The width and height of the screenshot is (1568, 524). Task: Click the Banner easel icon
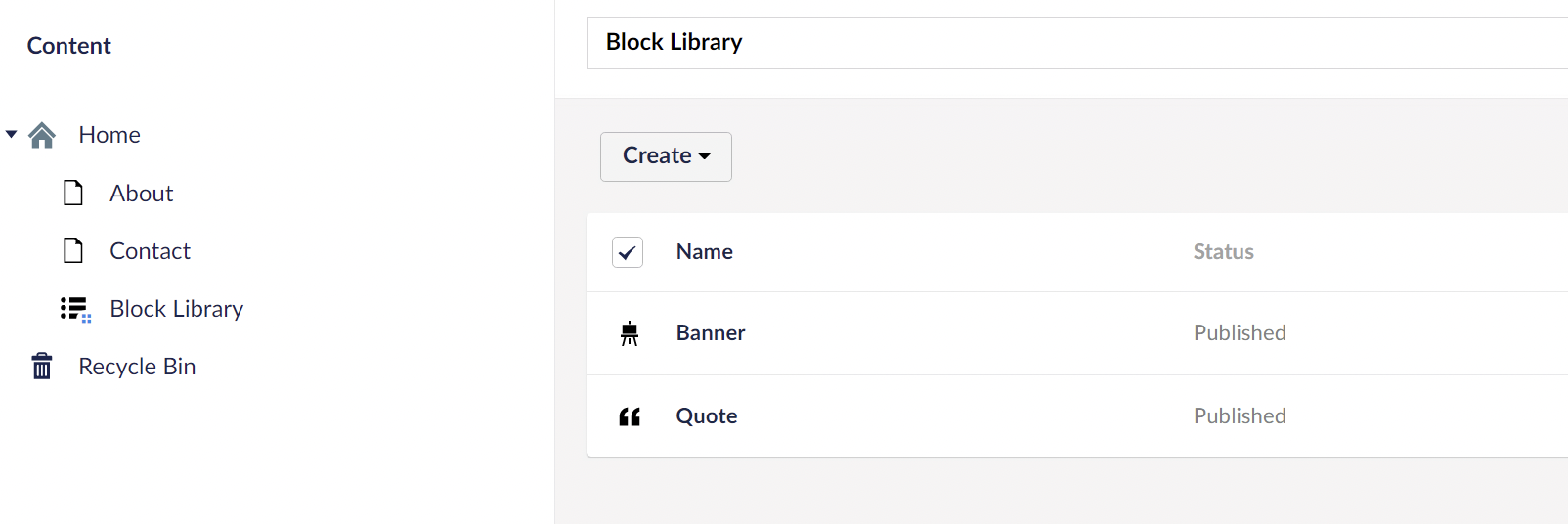(630, 333)
